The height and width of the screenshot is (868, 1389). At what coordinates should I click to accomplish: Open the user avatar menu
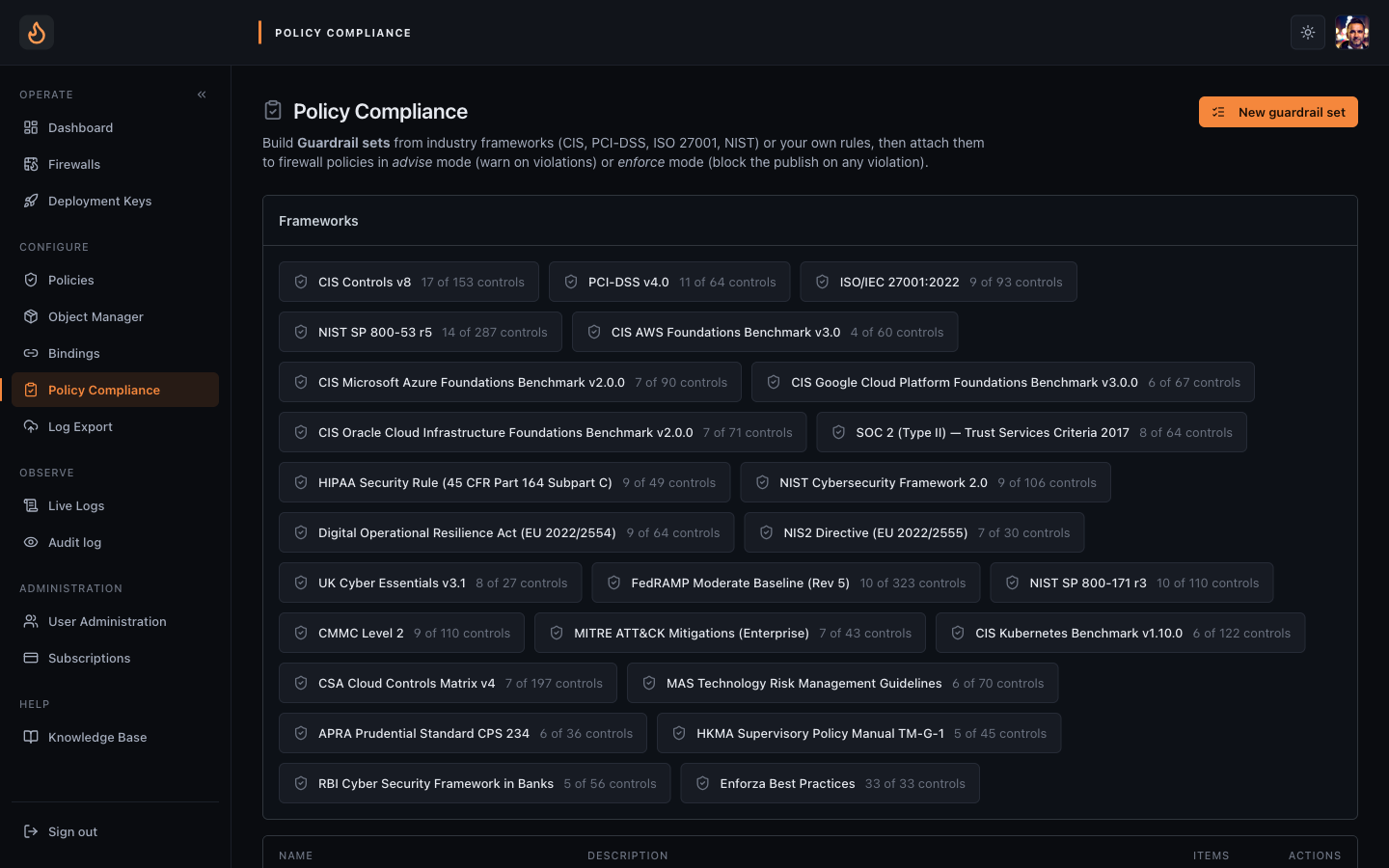coord(1352,33)
